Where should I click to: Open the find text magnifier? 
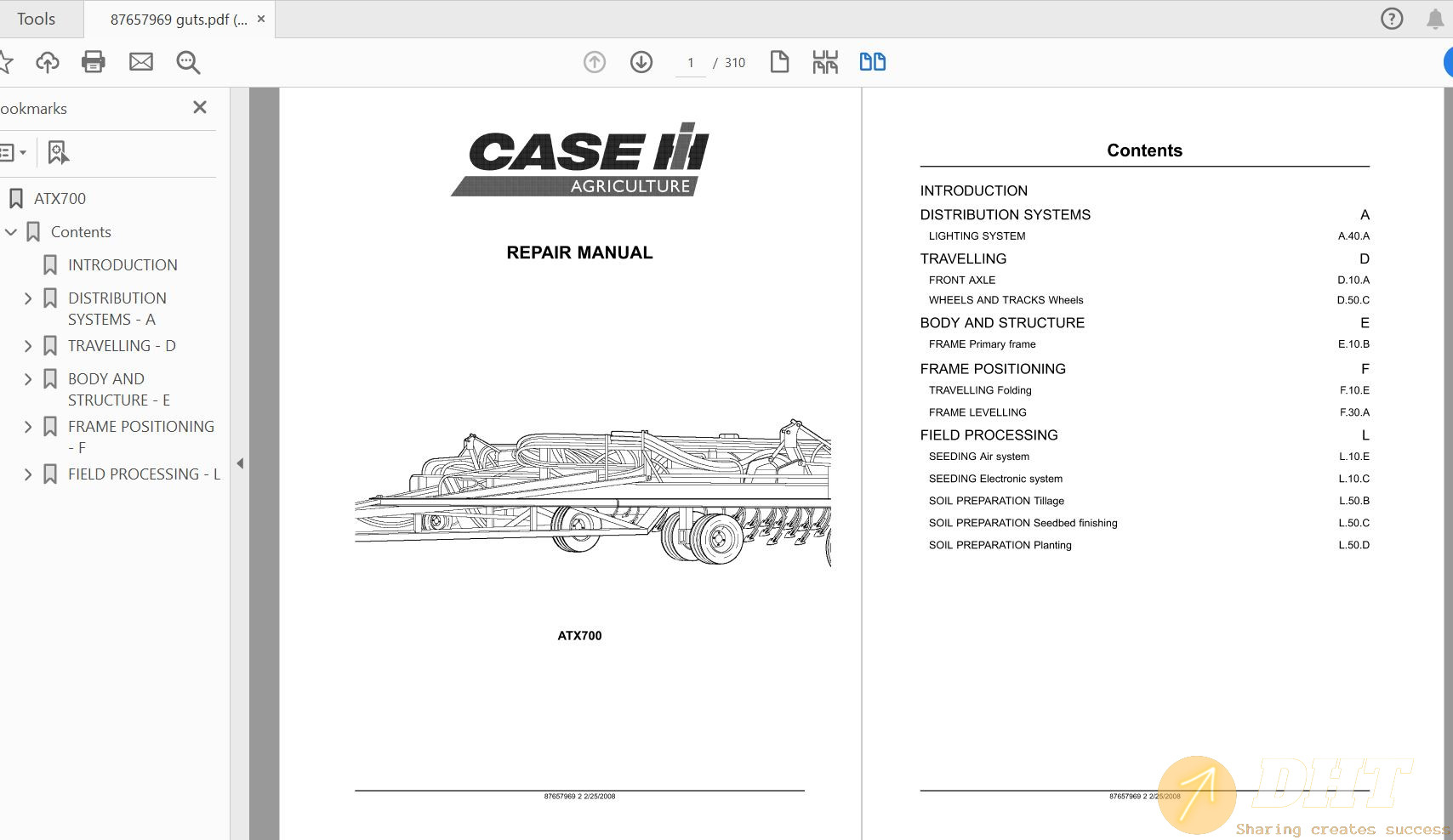tap(188, 62)
